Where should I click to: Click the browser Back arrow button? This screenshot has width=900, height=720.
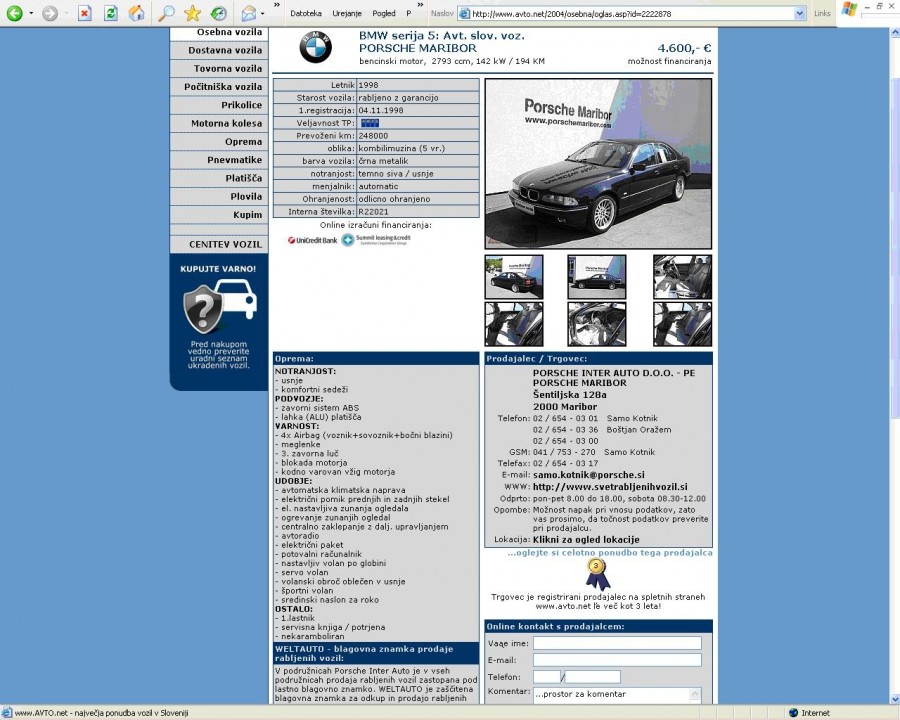tap(14, 13)
